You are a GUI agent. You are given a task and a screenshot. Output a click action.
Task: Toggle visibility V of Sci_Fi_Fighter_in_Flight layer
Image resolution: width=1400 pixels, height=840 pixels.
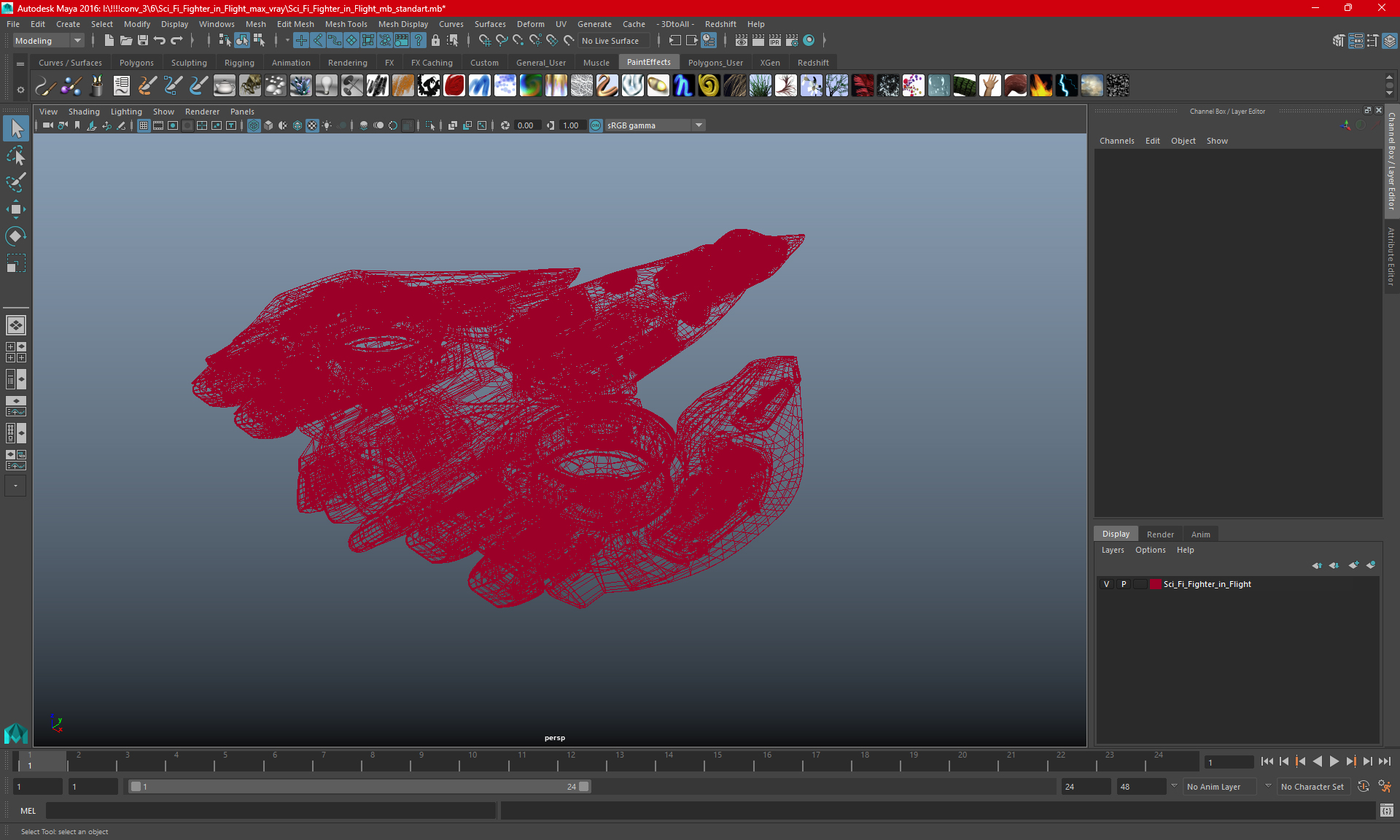(x=1107, y=584)
